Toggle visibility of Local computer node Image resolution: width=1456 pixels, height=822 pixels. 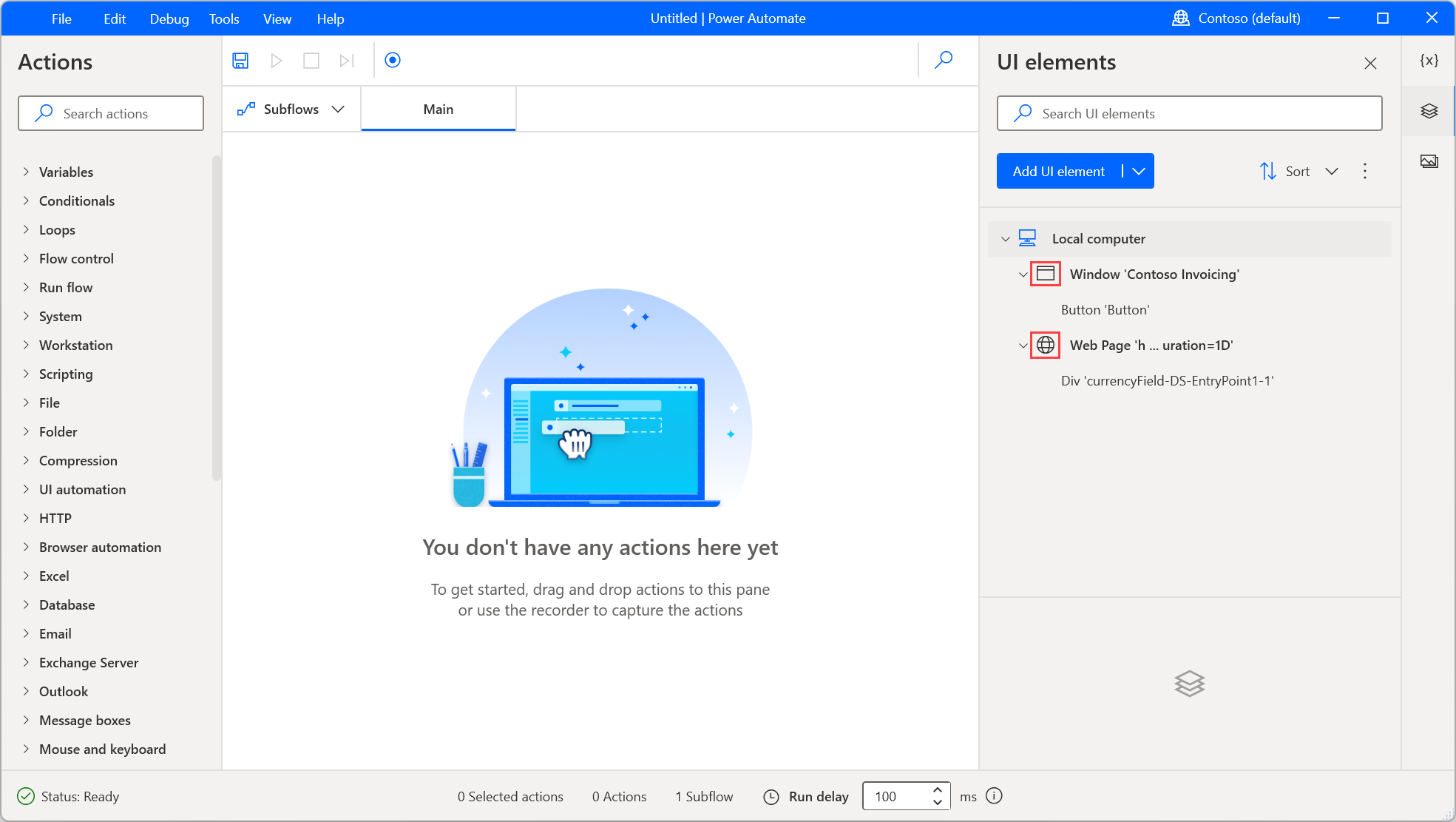1006,238
